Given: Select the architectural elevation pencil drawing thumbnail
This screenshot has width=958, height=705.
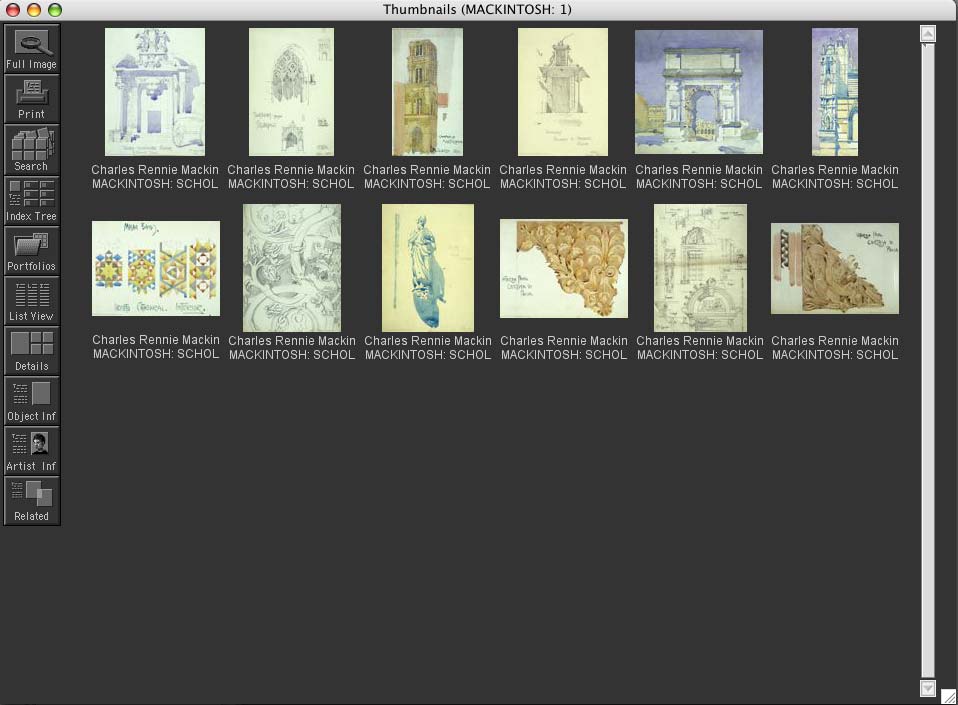Looking at the screenshot, I should [700, 268].
